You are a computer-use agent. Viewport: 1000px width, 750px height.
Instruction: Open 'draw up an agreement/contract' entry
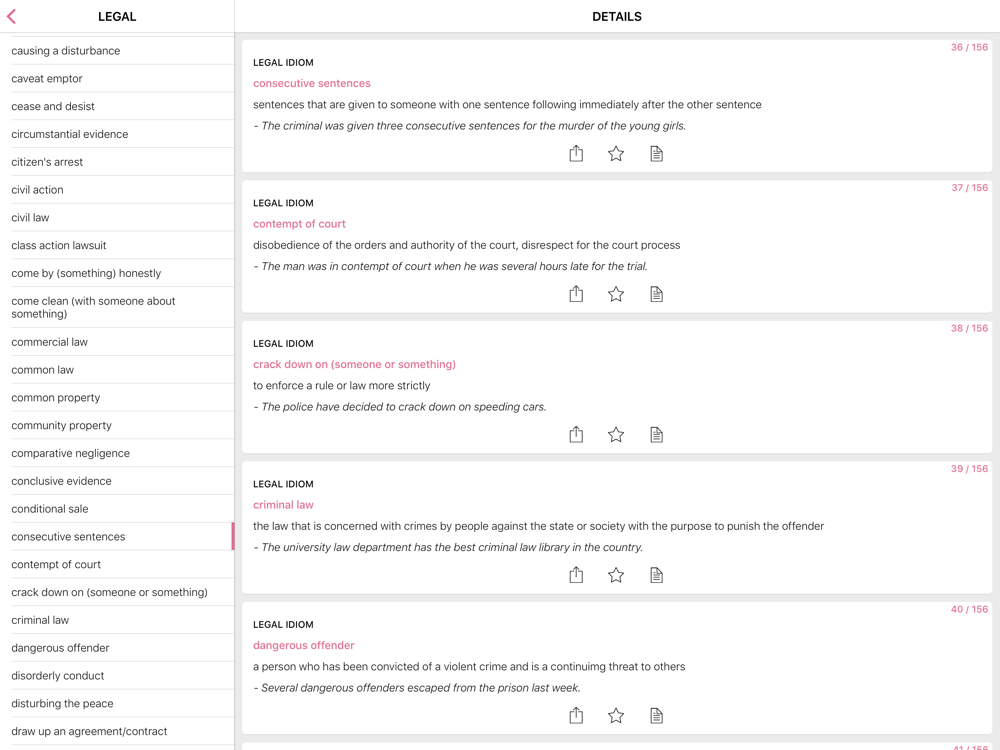pos(89,731)
